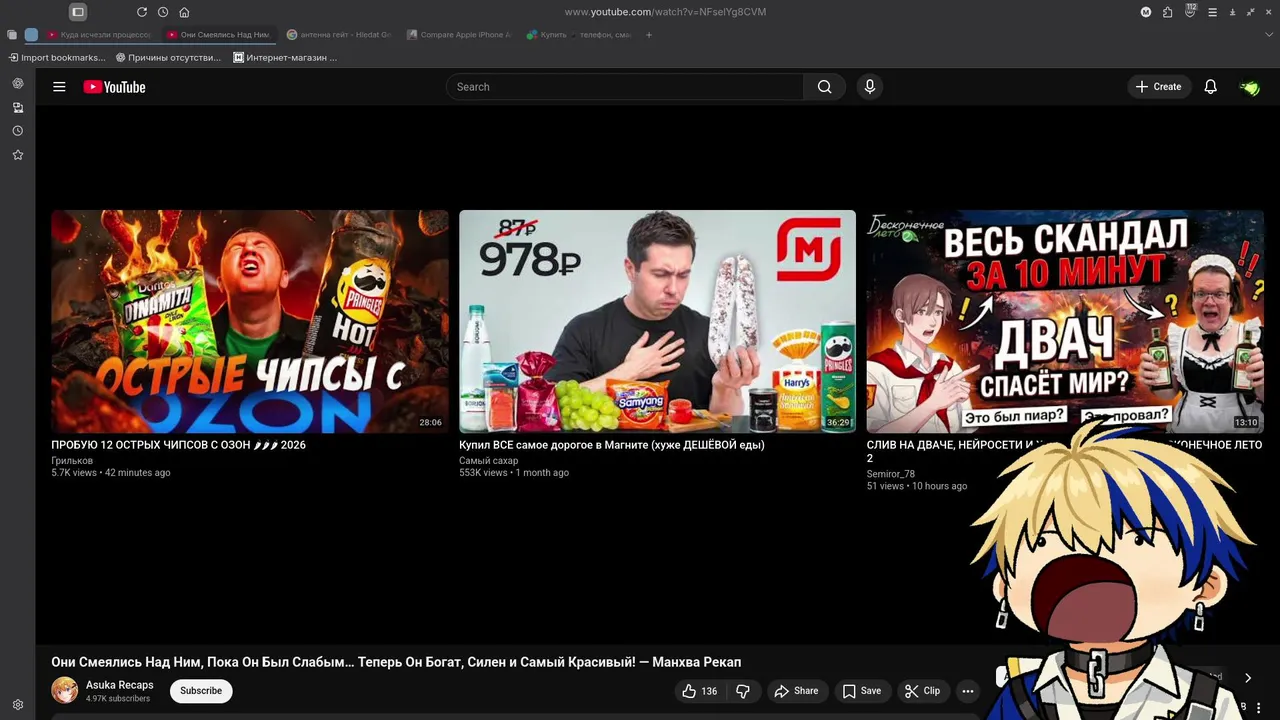The width and height of the screenshot is (1280, 720).
Task: Click "5.7K views • 42 minutes ago" text
Action: (111, 473)
